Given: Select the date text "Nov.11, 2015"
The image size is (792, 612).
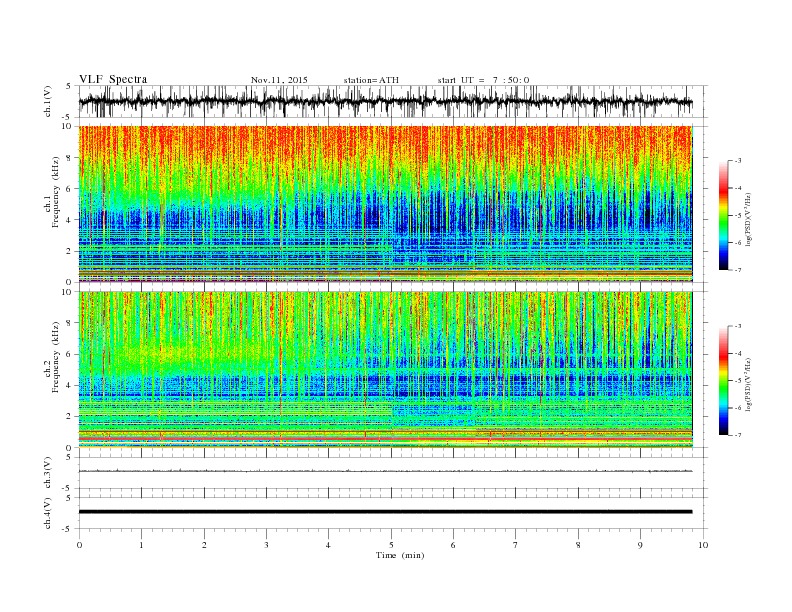Looking at the screenshot, I should point(279,80).
